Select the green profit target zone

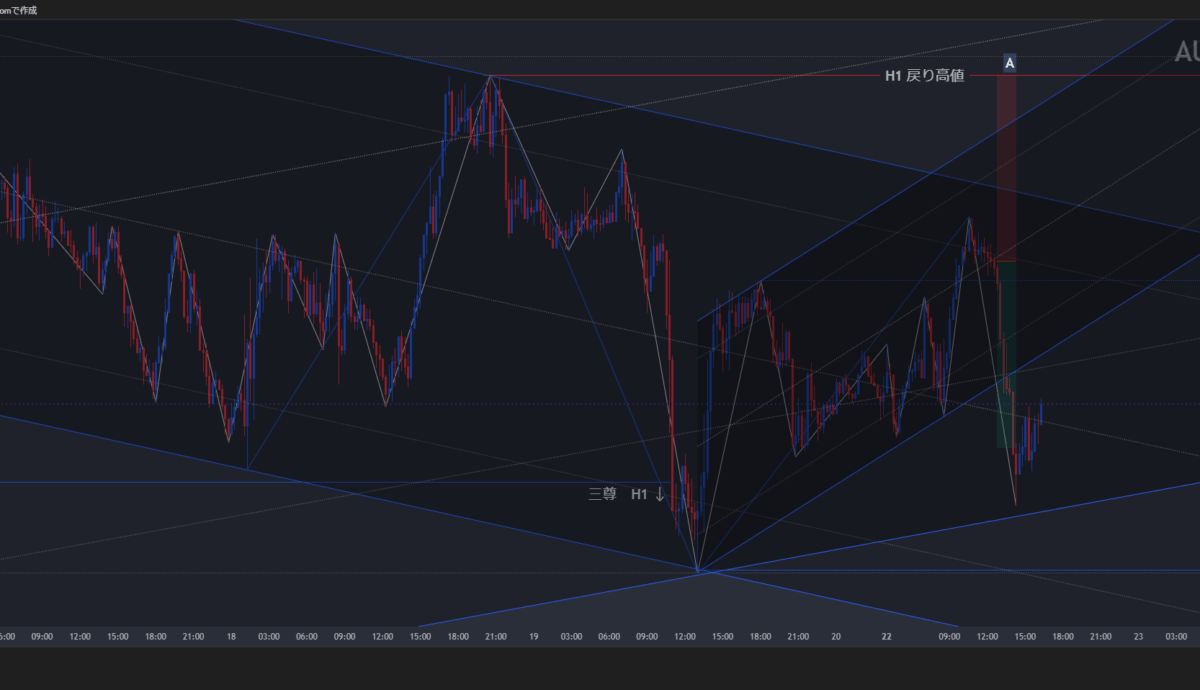pyautogui.click(x=1006, y=350)
